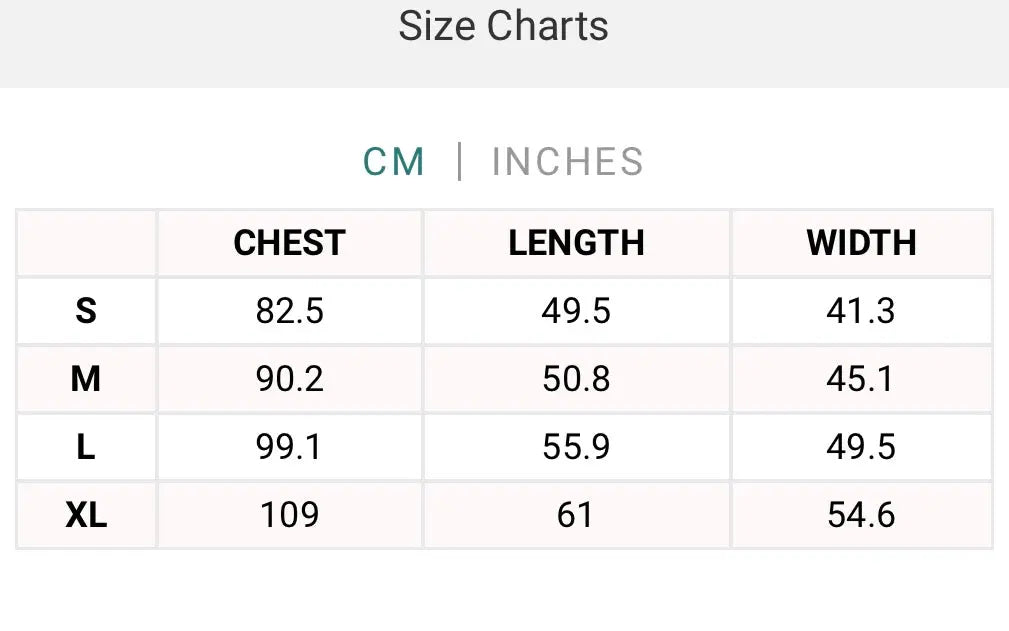
Task: Click the 109 chest value for XL
Action: pyautogui.click(x=289, y=515)
